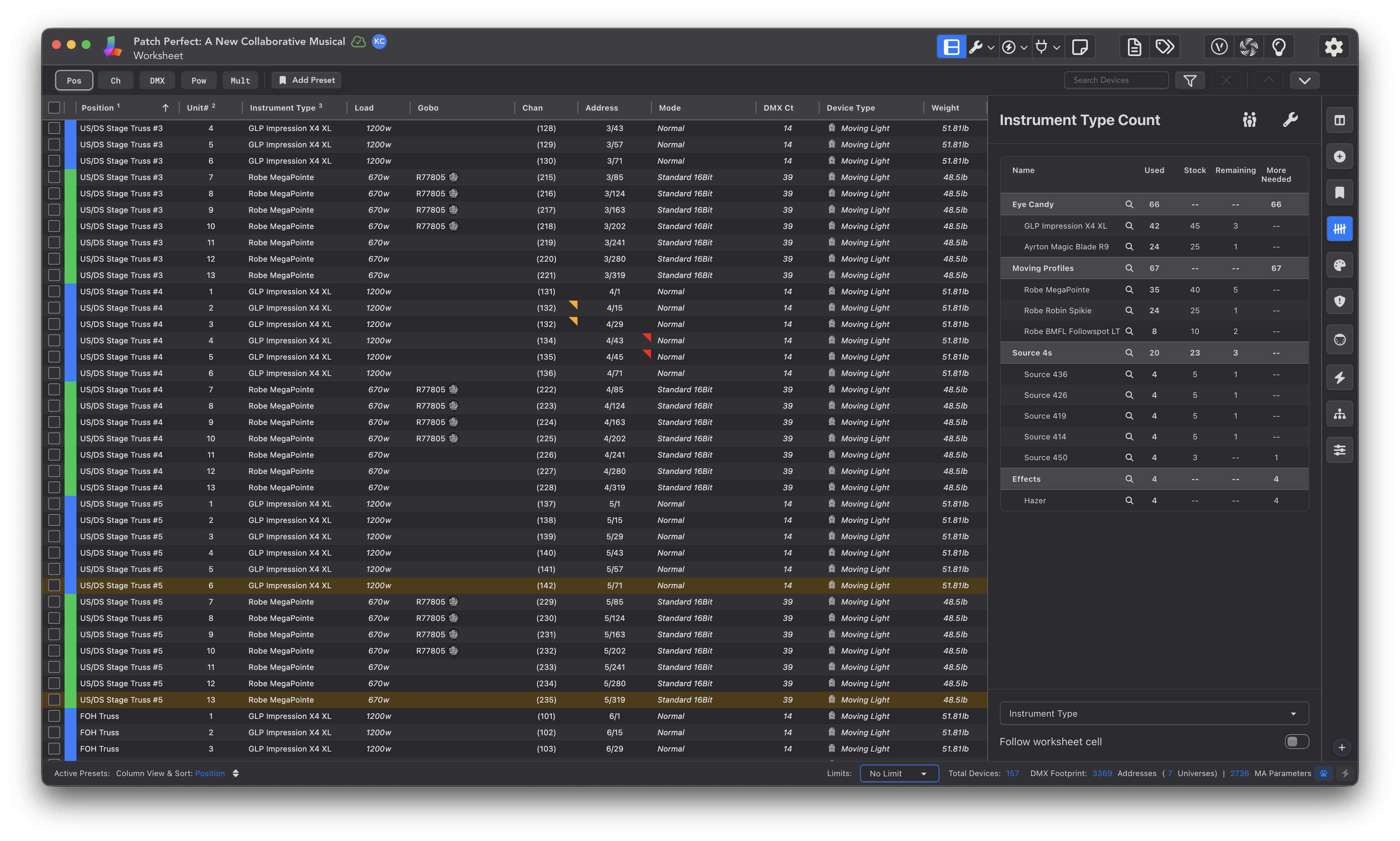The width and height of the screenshot is (1400, 841).
Task: Click the tags icon in top toolbar
Action: (x=1165, y=47)
